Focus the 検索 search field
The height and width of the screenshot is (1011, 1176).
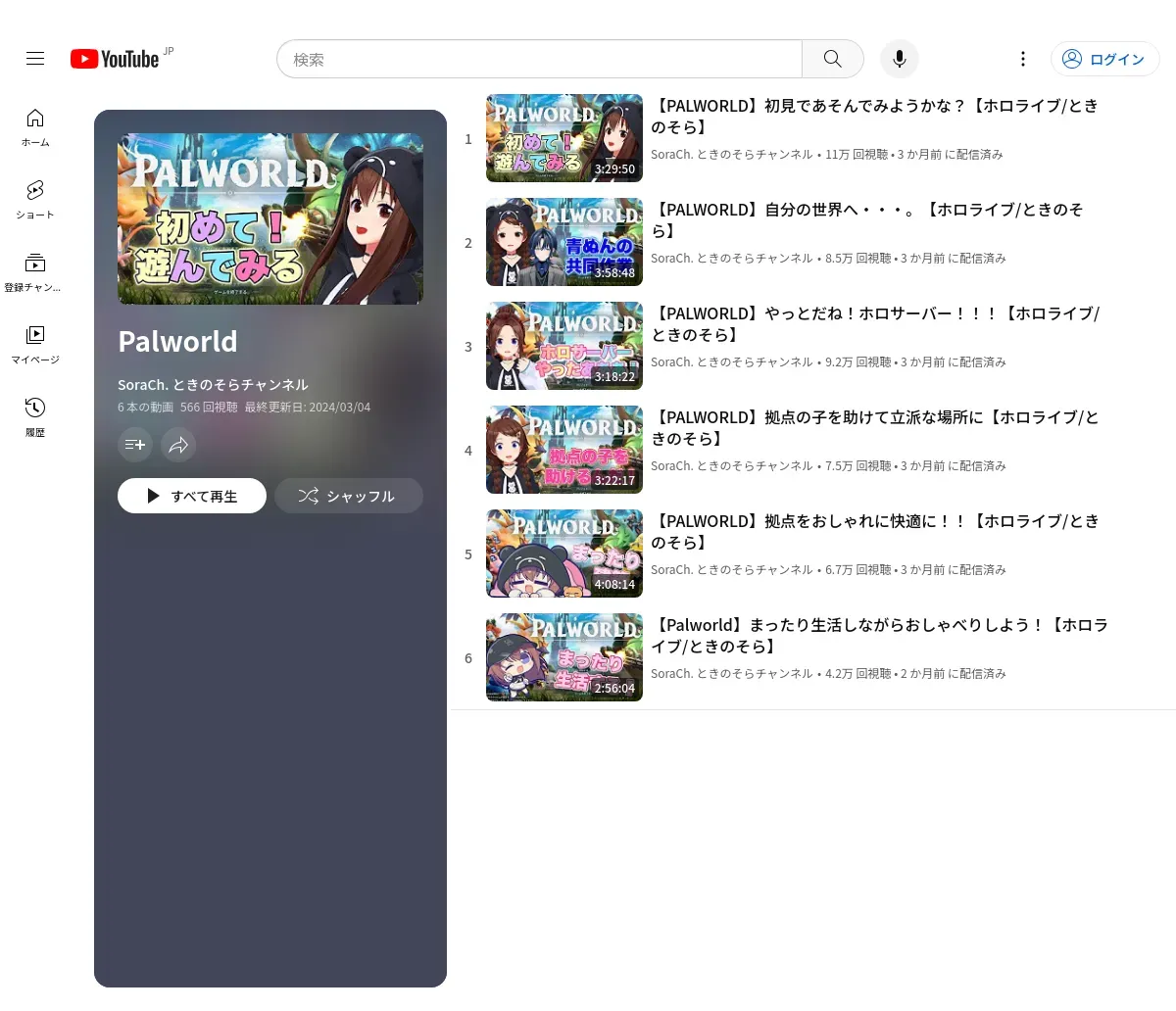coord(539,59)
